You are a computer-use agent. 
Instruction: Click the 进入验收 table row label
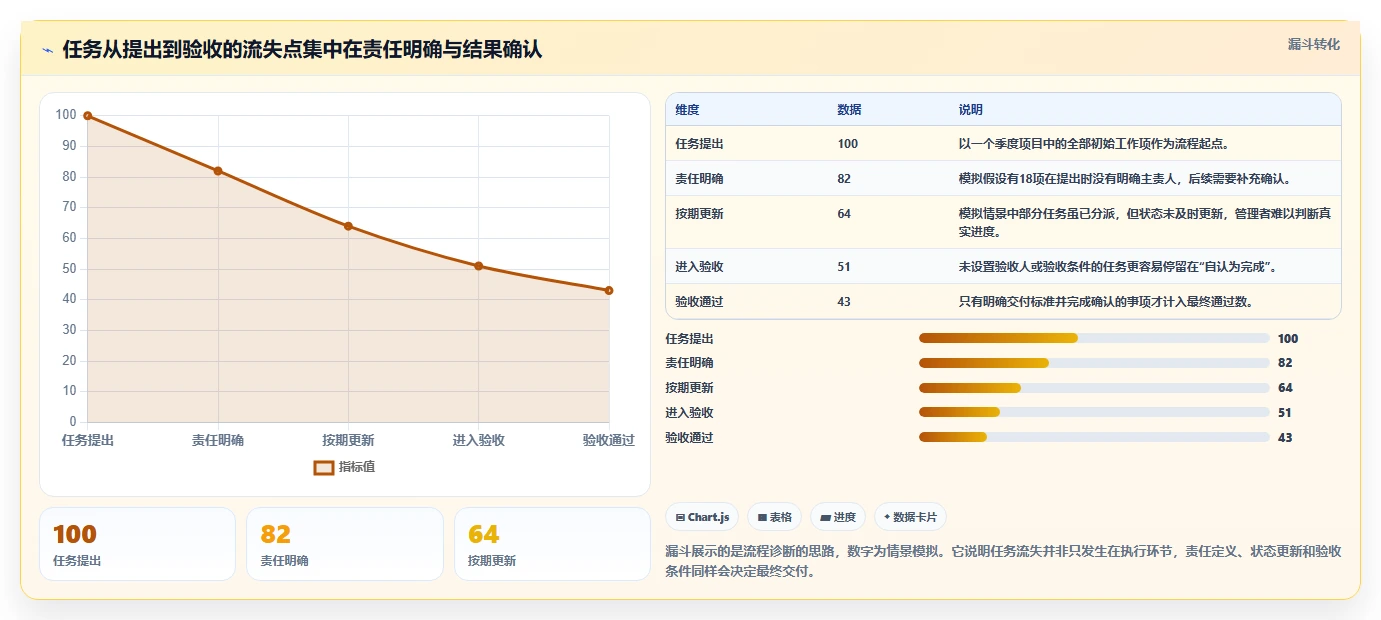click(700, 267)
